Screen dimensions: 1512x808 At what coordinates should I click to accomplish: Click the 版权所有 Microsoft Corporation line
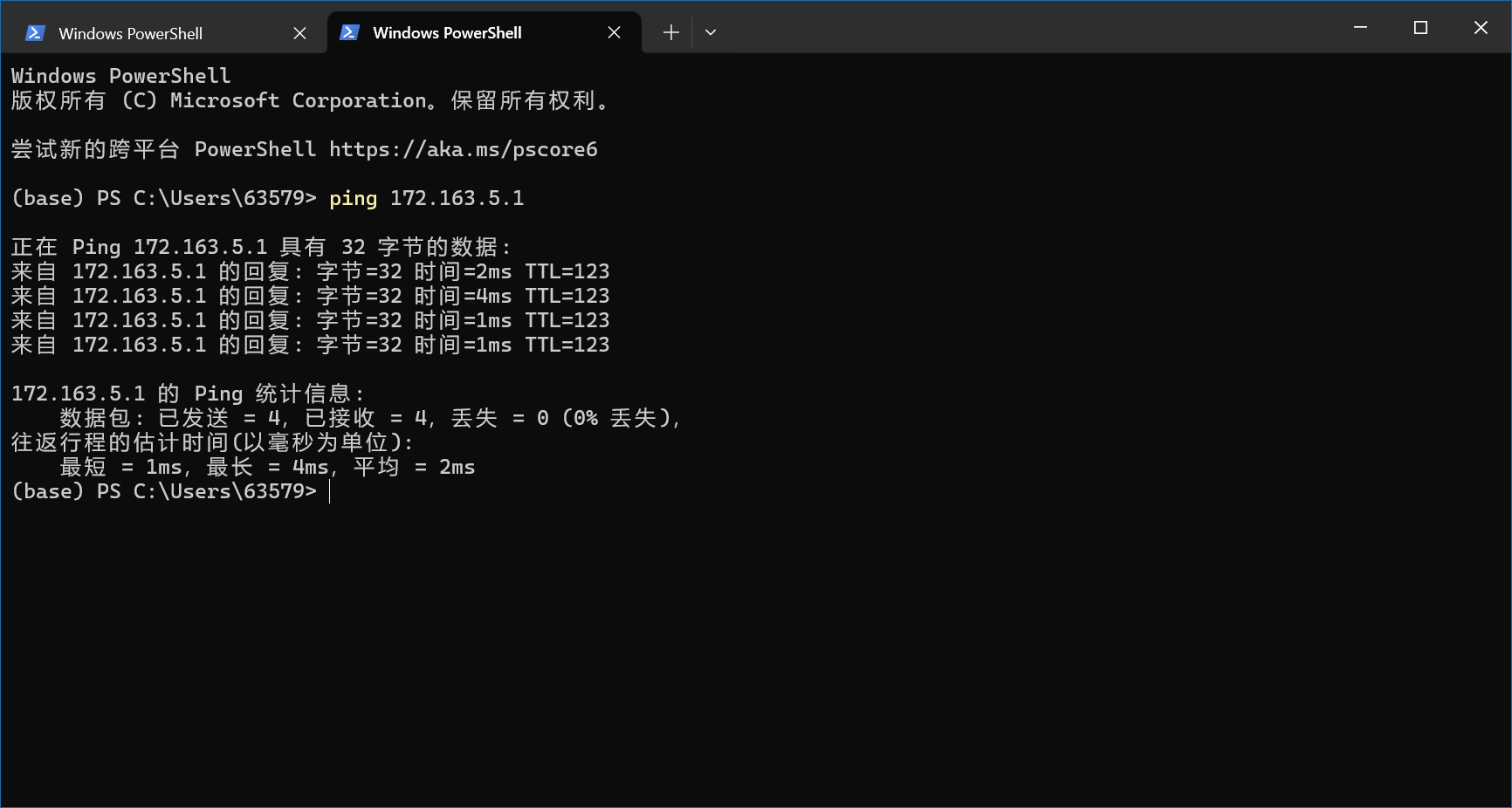click(x=310, y=100)
